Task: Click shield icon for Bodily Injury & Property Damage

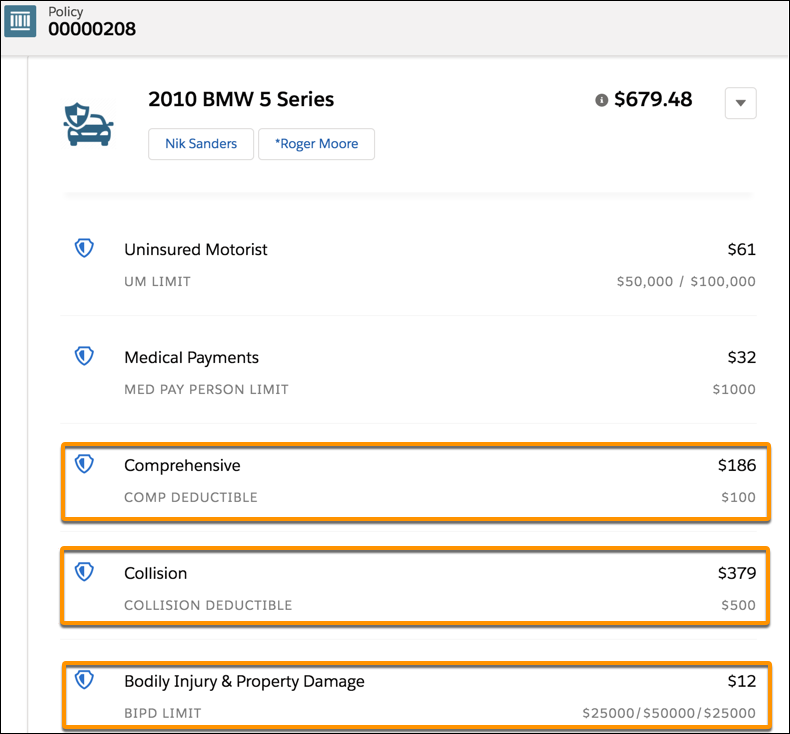Action: (x=84, y=680)
